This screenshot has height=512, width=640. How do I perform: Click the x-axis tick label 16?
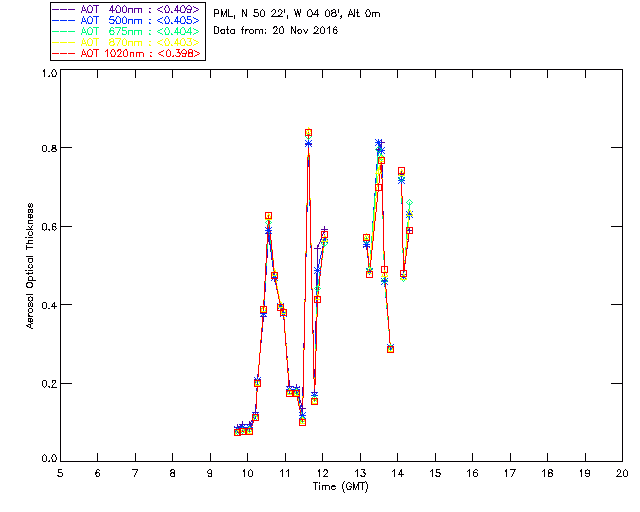(x=472, y=472)
